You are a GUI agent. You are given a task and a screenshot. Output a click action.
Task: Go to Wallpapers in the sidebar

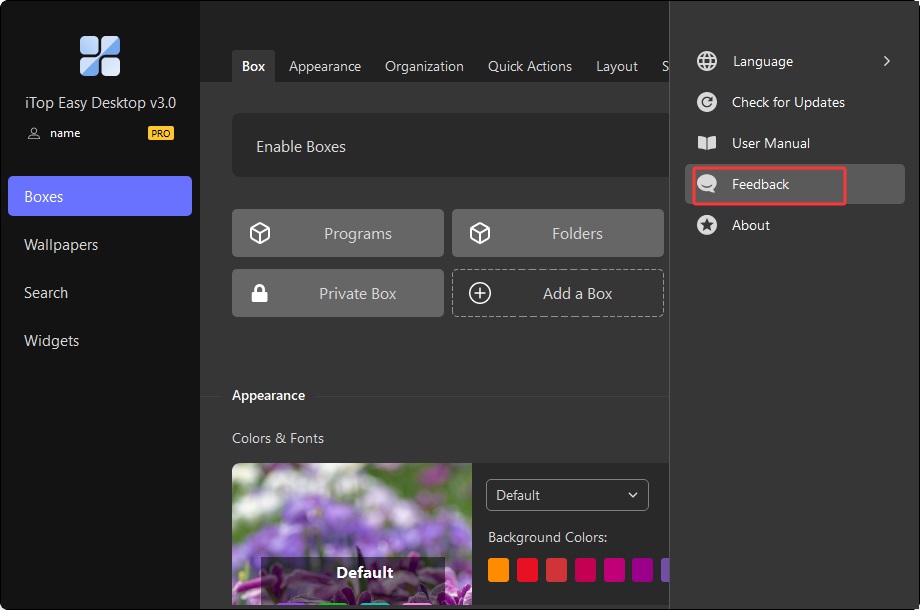100,245
